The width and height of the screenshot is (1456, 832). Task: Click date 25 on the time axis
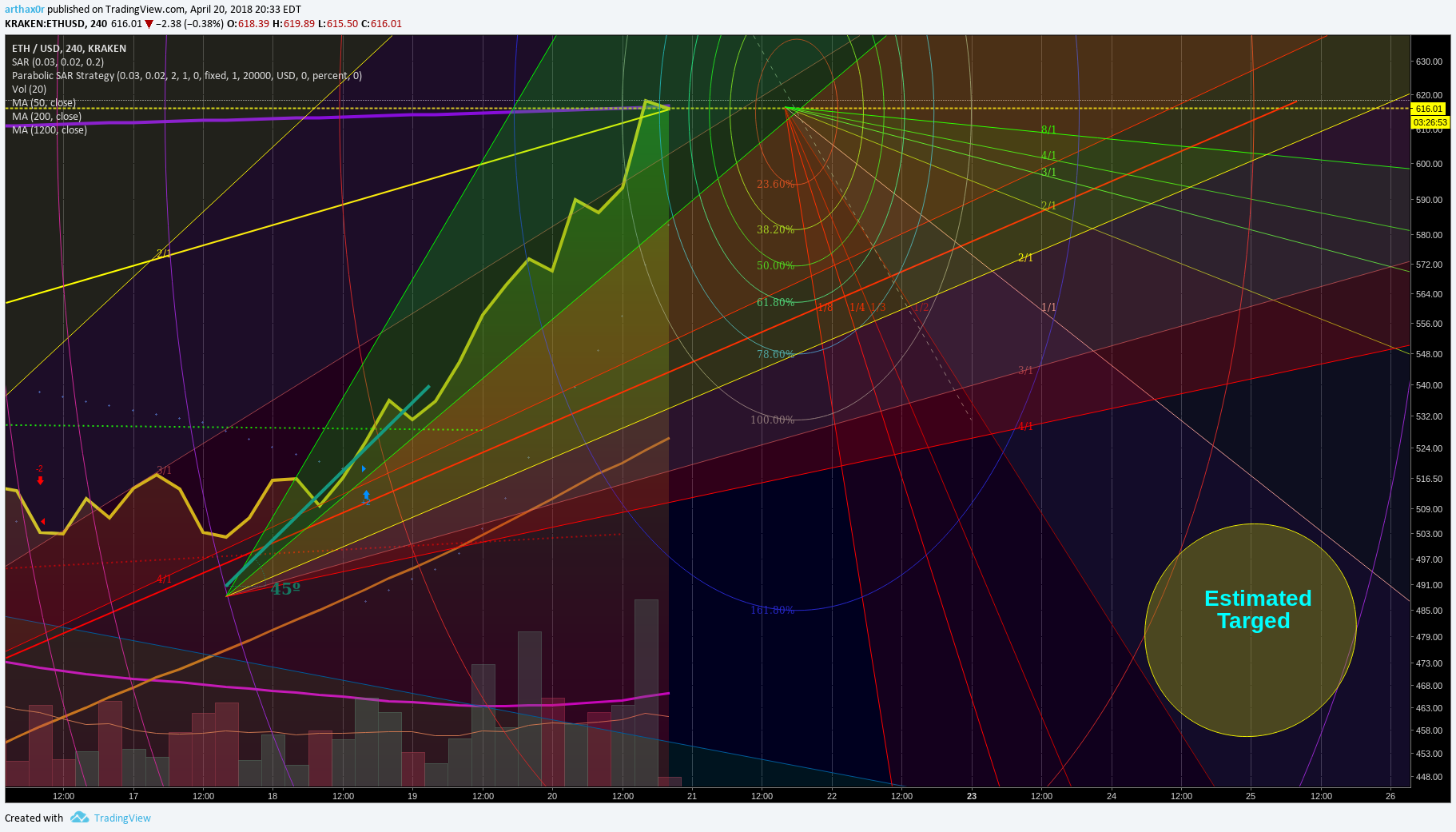point(1251,796)
